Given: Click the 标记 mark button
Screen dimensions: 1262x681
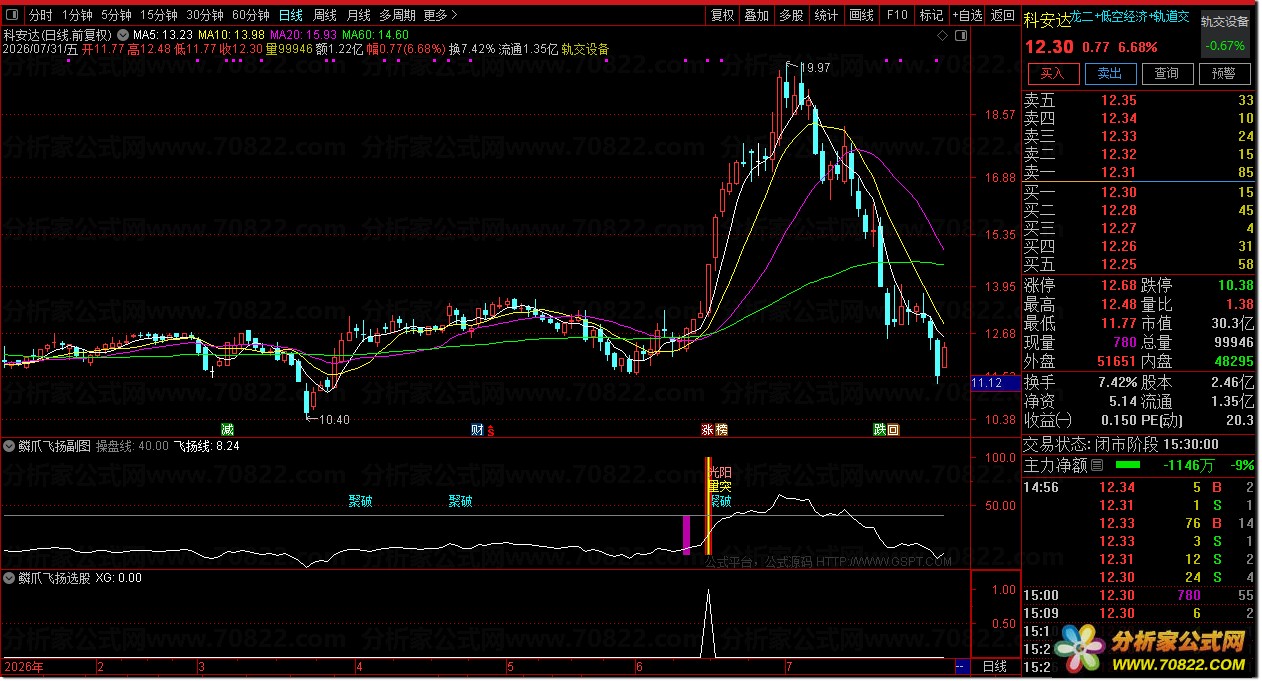Looking at the screenshot, I should pos(931,15).
